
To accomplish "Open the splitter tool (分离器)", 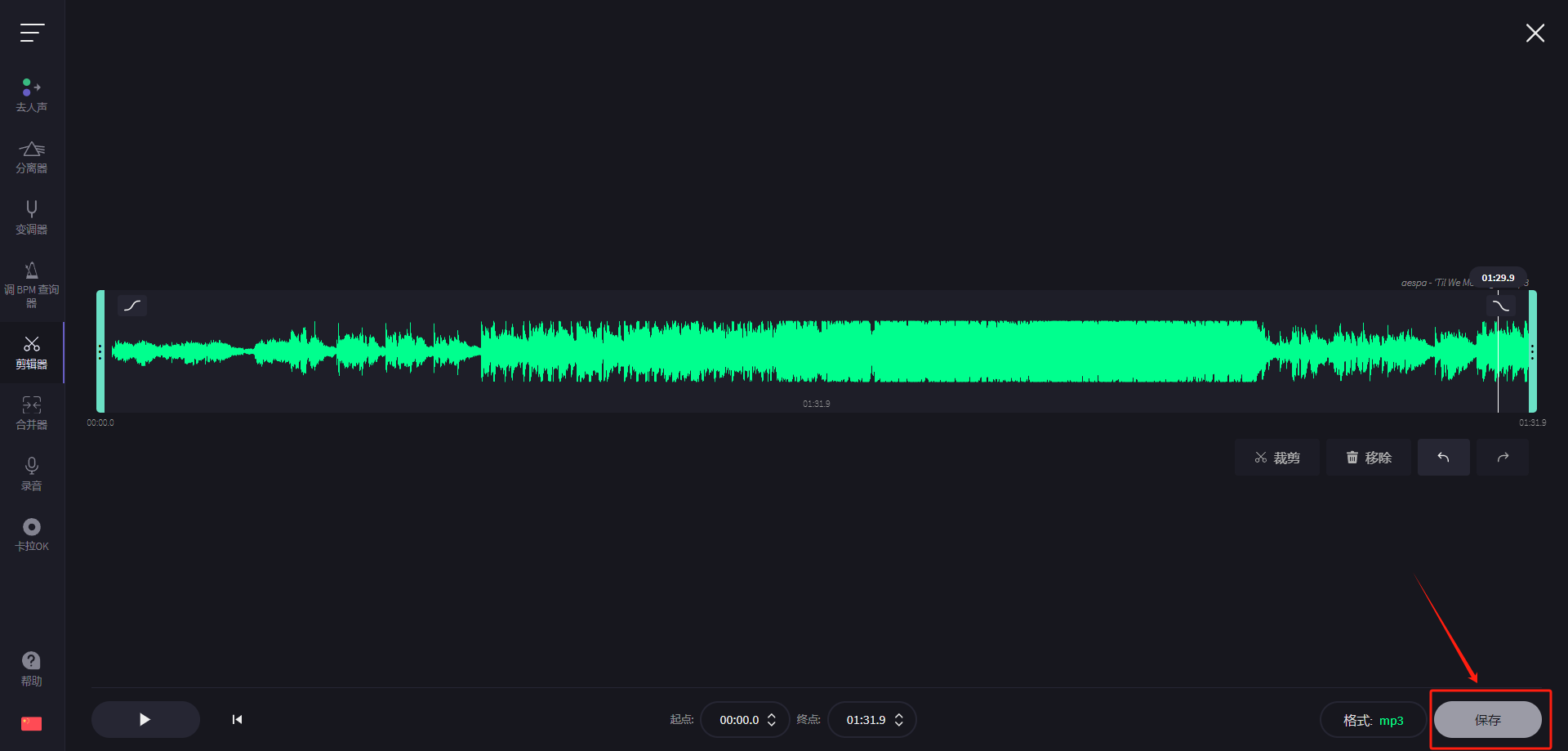I will (32, 157).
